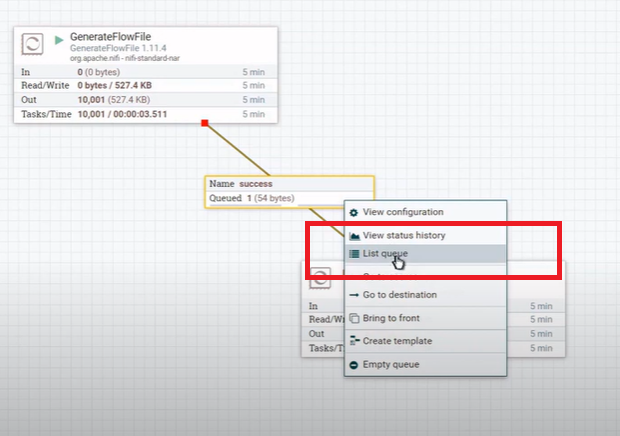Click the bundle text org.apache.nifi - nifi-standard-nar
The image size is (620, 436).
[125, 58]
